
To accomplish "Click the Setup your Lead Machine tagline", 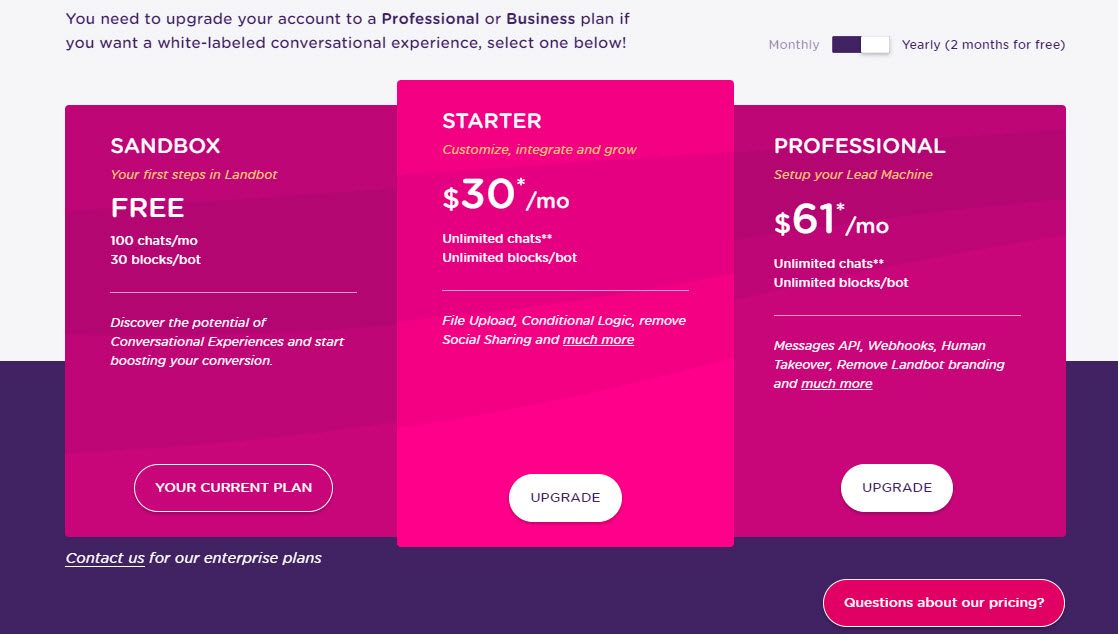I will pyautogui.click(x=853, y=175).
